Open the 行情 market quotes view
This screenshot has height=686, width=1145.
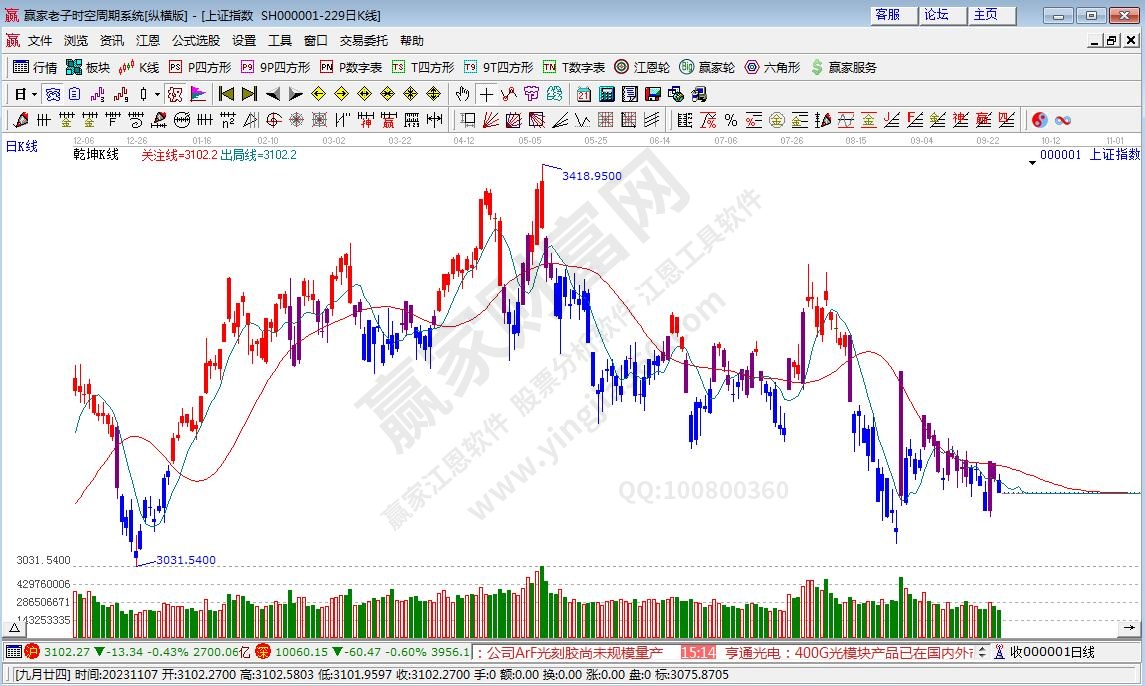click(36, 67)
